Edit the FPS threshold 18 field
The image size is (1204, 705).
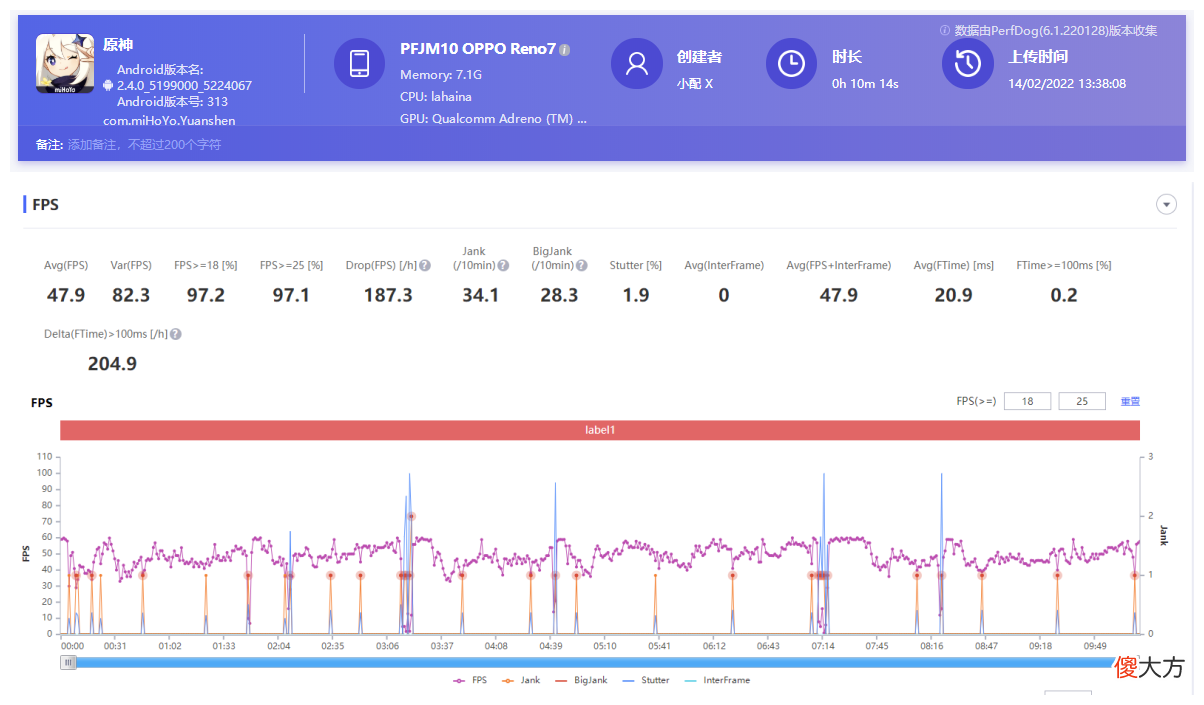[x=1027, y=401]
